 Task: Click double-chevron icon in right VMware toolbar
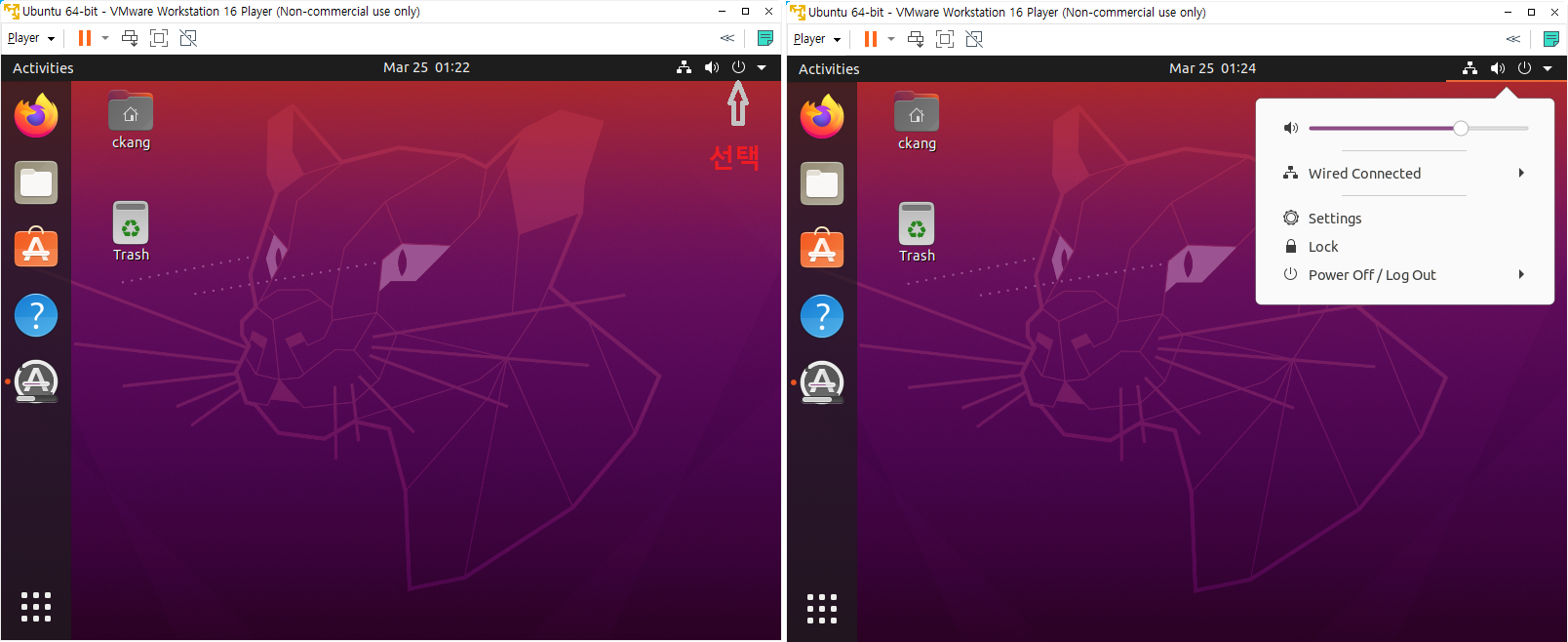tap(1513, 39)
